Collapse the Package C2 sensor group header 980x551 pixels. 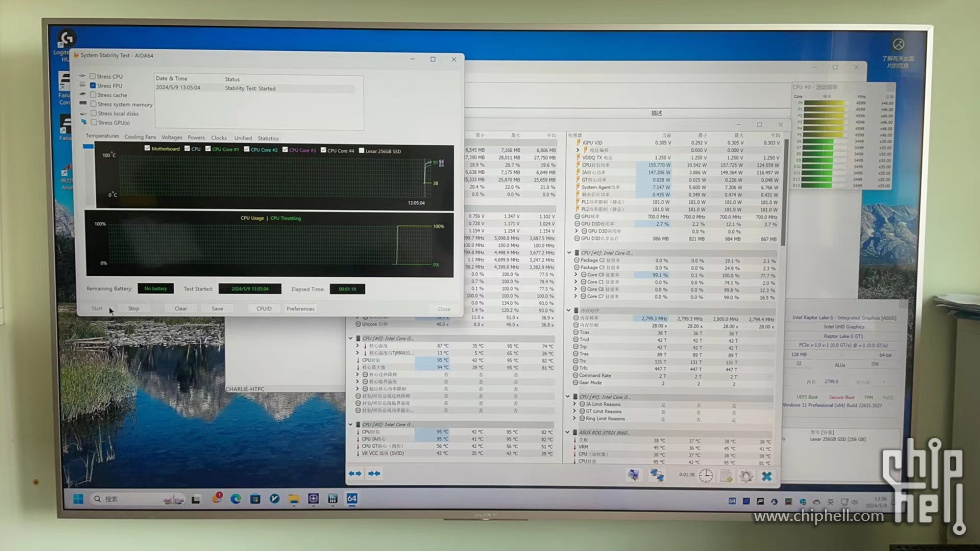569,253
